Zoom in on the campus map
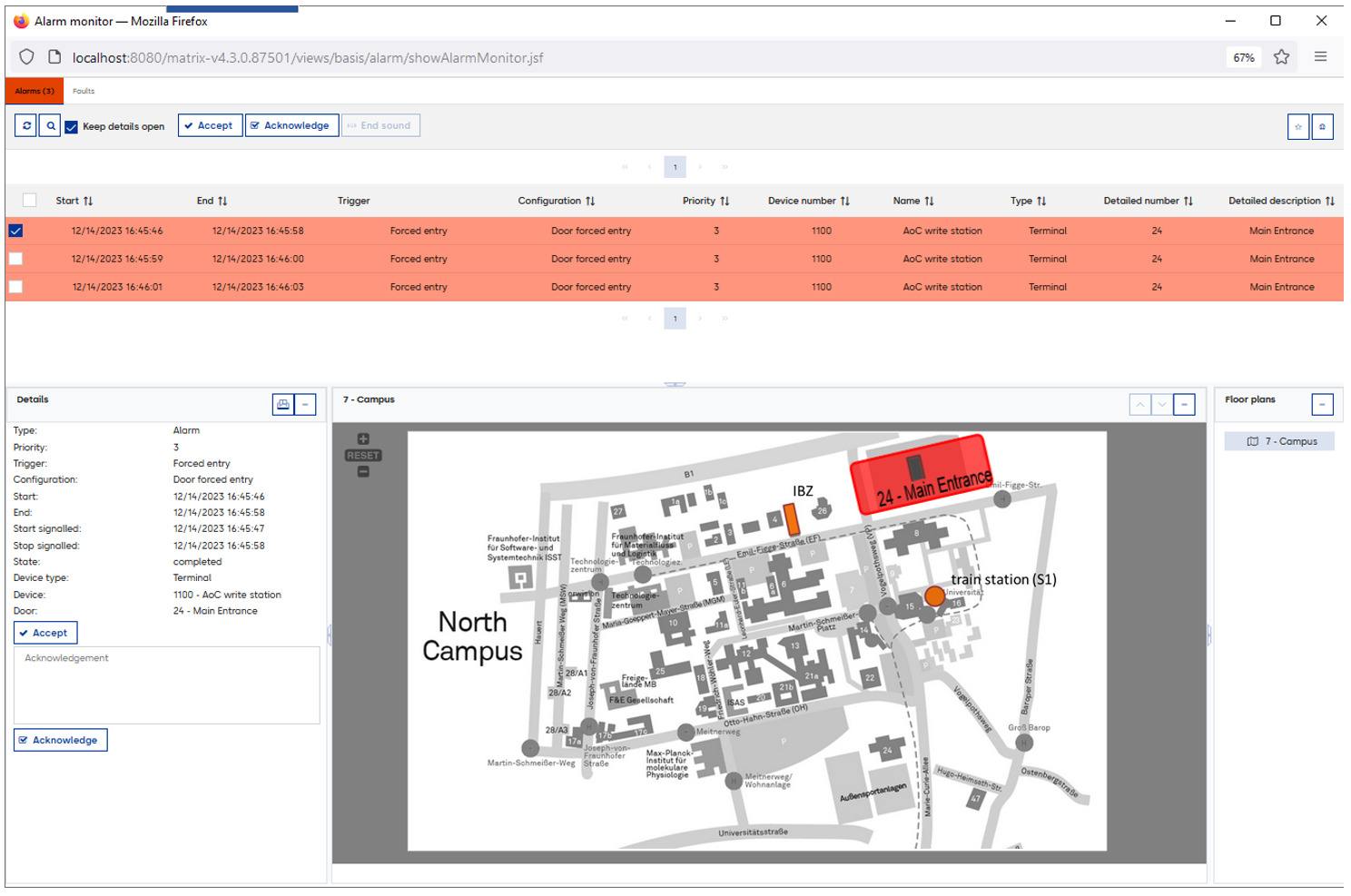 pos(363,439)
